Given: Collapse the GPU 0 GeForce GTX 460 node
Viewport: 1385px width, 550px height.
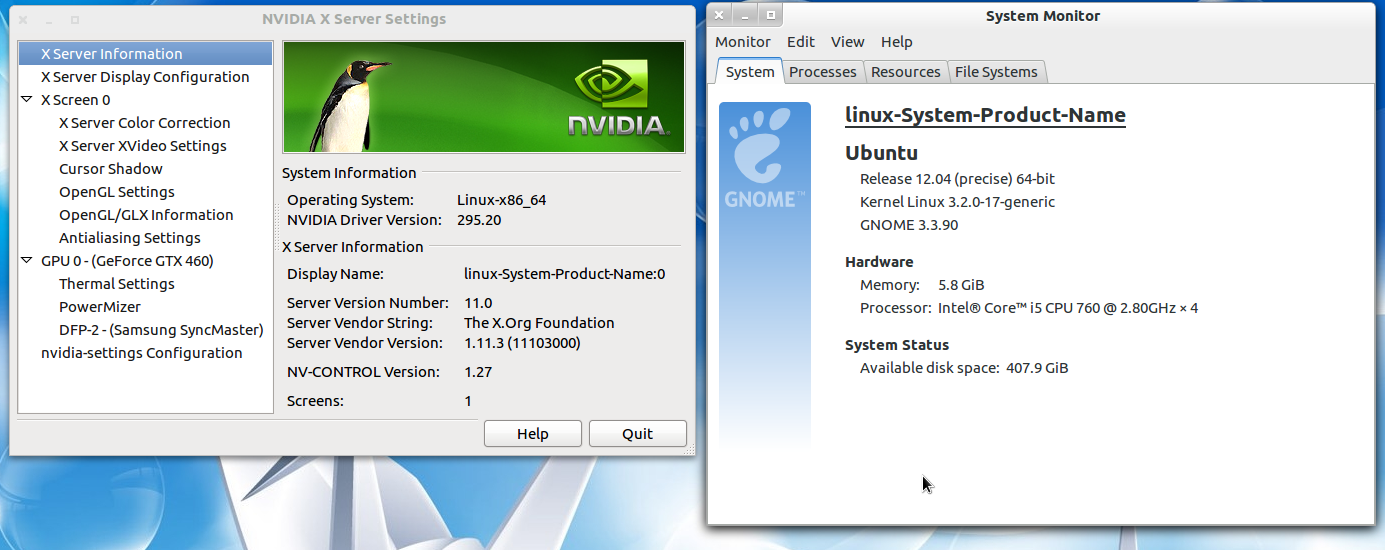Looking at the screenshot, I should (27, 261).
